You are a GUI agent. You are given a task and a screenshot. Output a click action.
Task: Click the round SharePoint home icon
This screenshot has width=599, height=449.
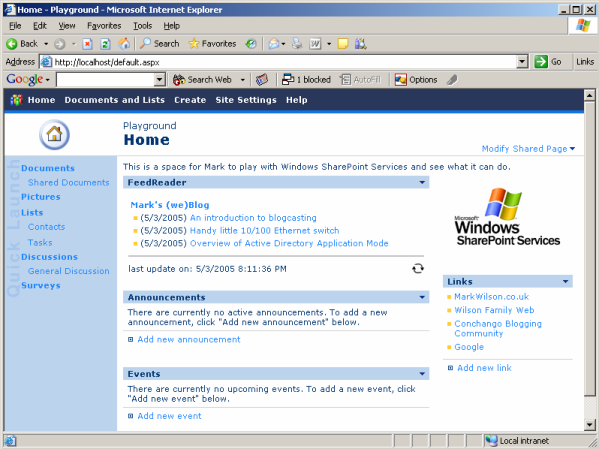[x=54, y=135]
